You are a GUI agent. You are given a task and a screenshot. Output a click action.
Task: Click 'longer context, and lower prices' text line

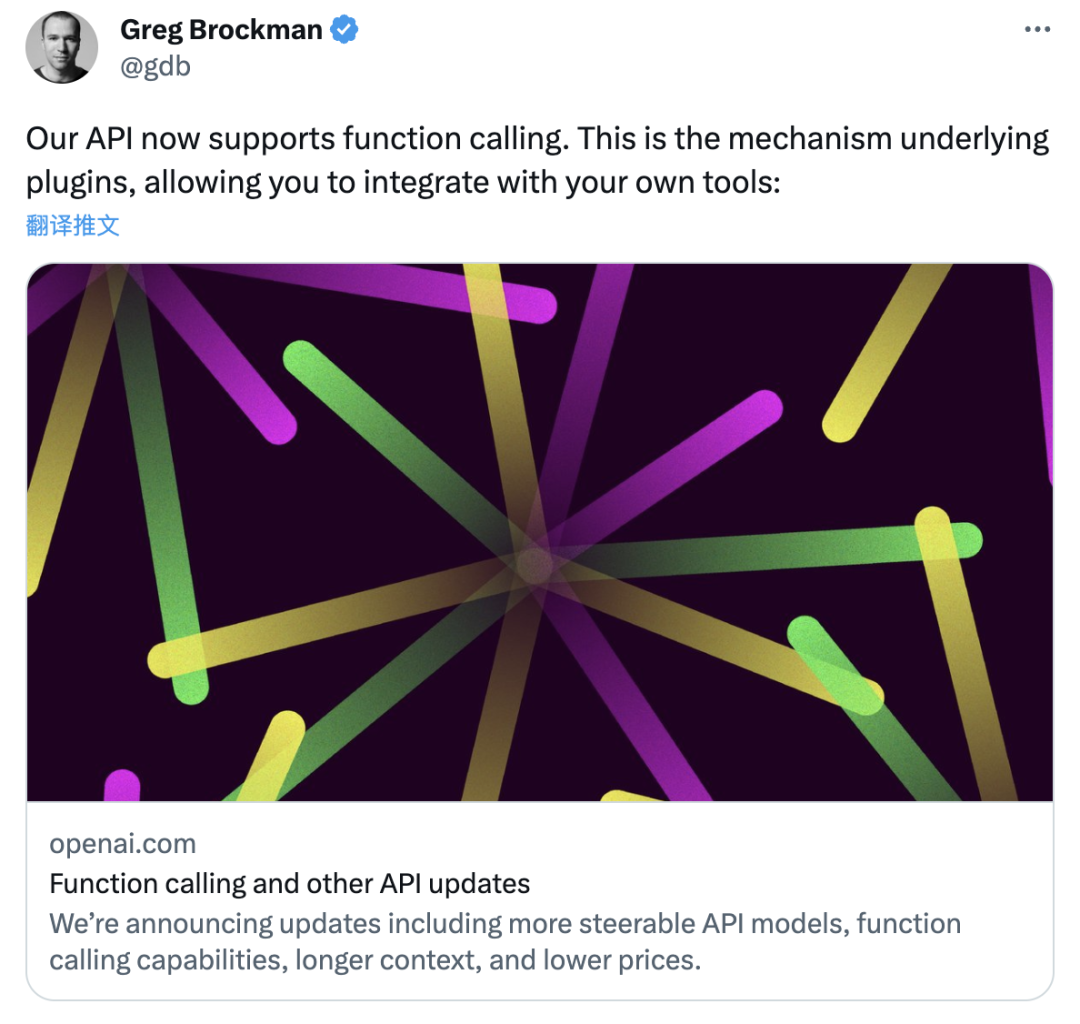(x=498, y=960)
